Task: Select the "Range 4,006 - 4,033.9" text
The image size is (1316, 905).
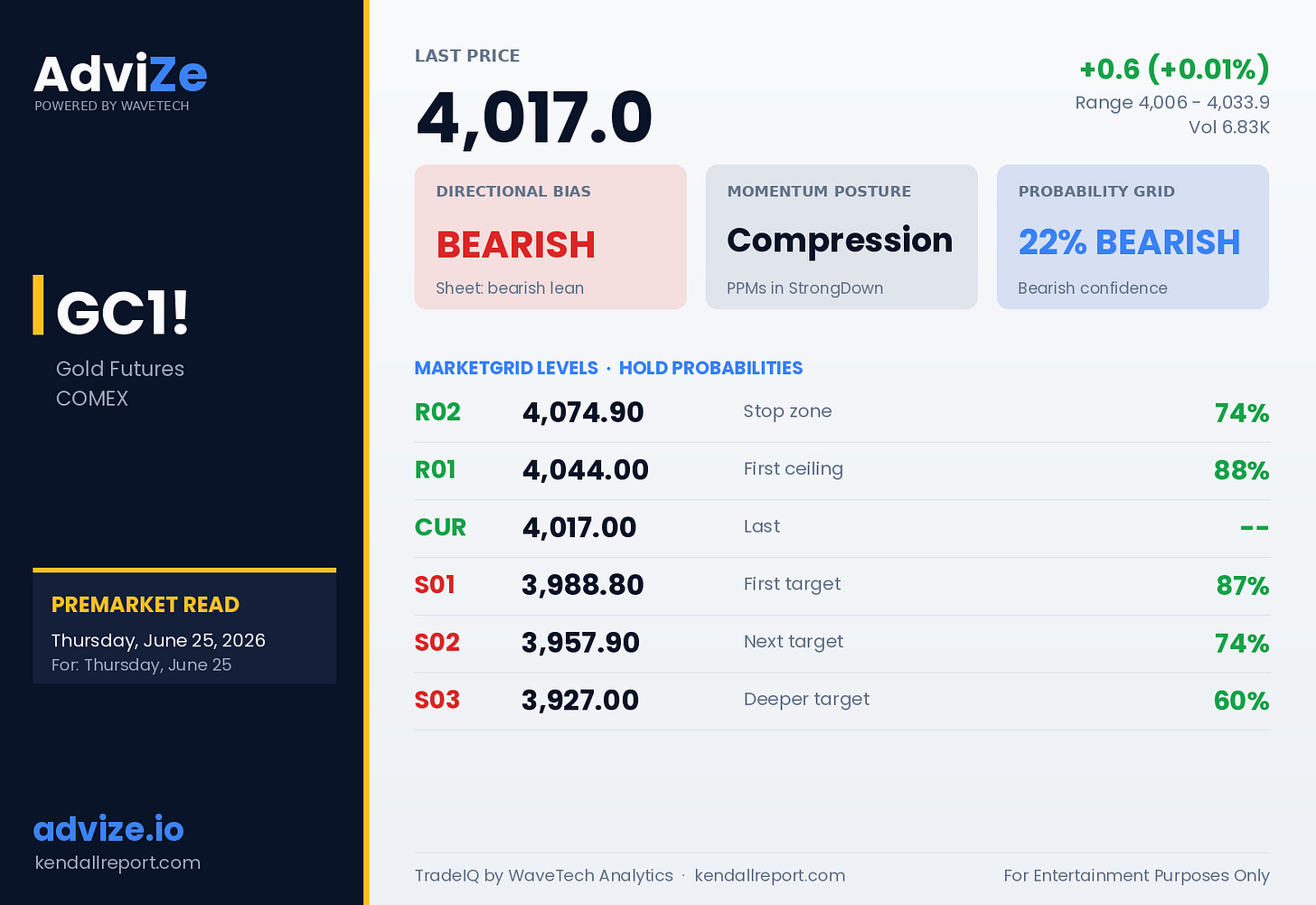Action: [1172, 103]
